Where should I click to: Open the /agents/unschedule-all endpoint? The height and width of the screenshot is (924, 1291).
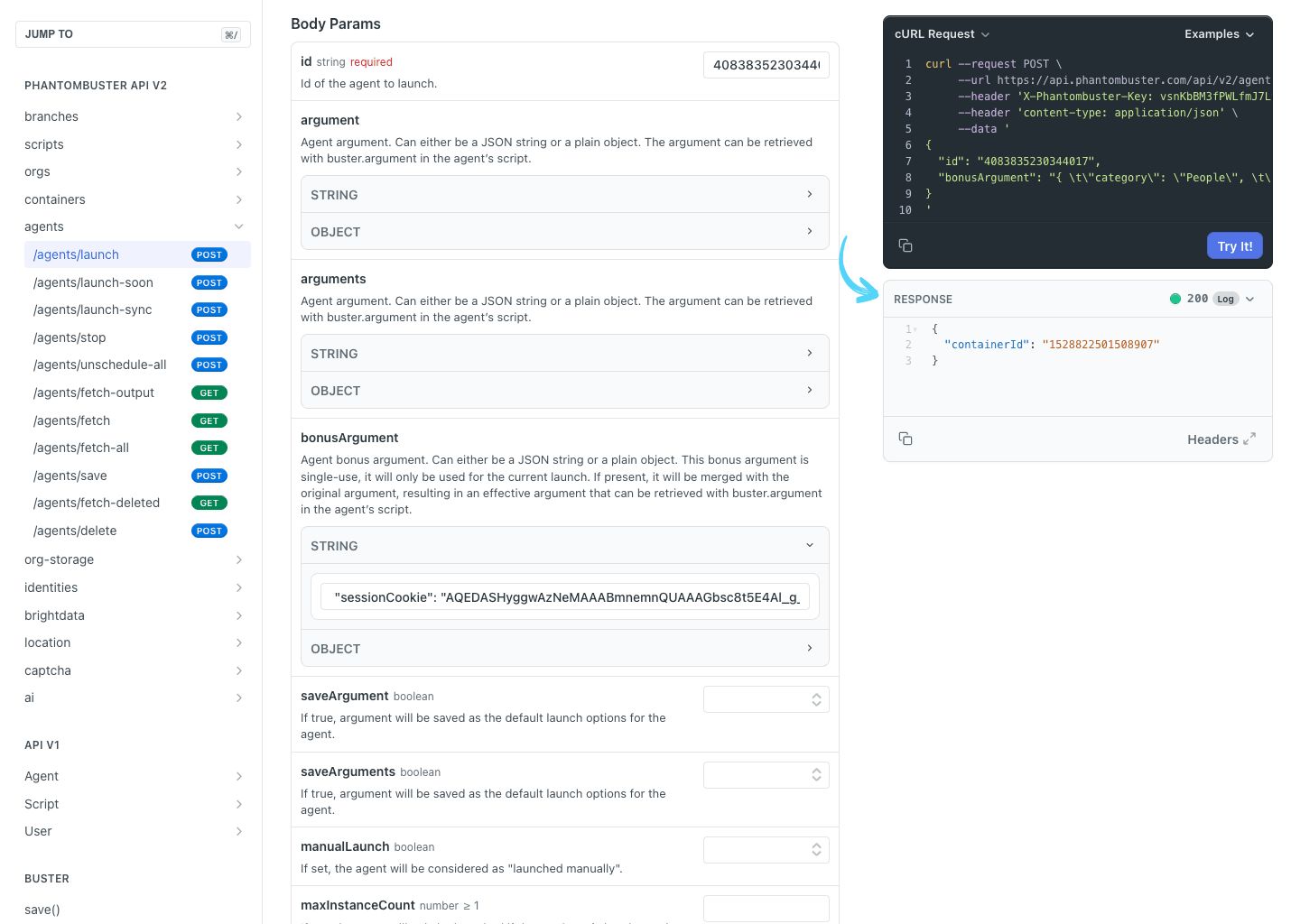point(137,365)
